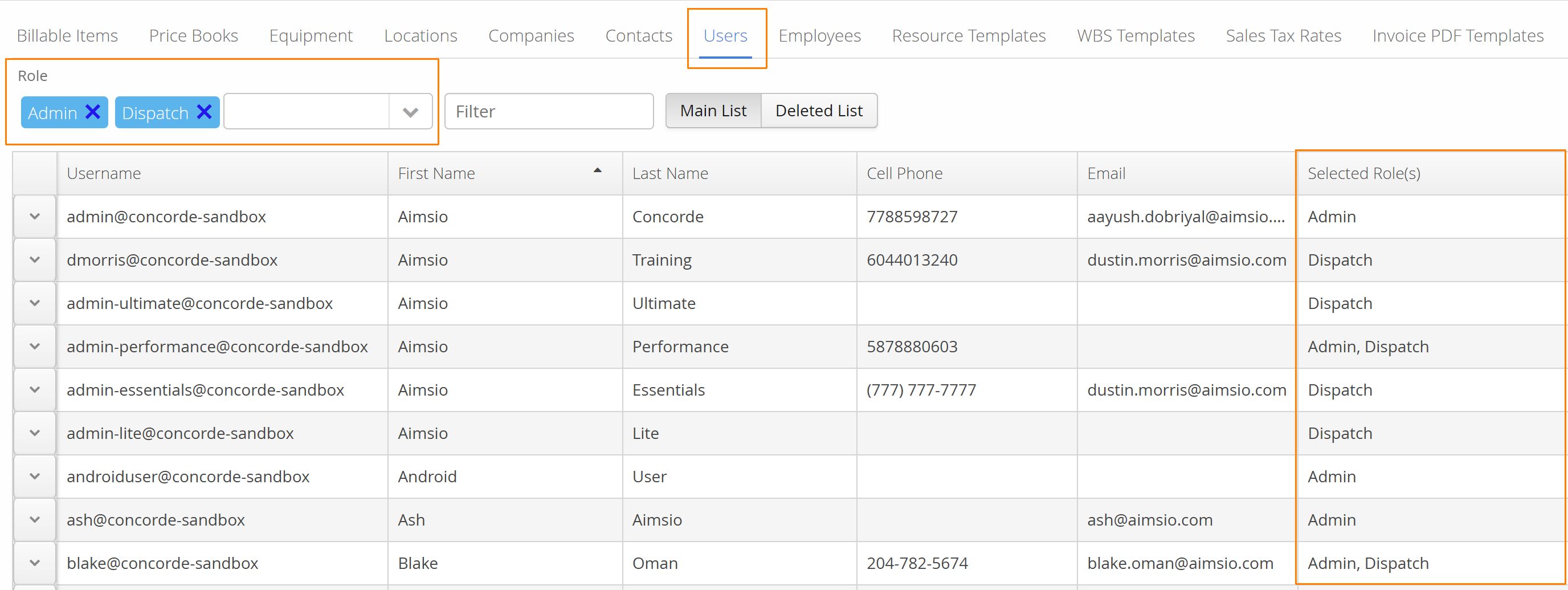Select the Contacts tab
This screenshot has height=590, width=1568.
point(639,36)
